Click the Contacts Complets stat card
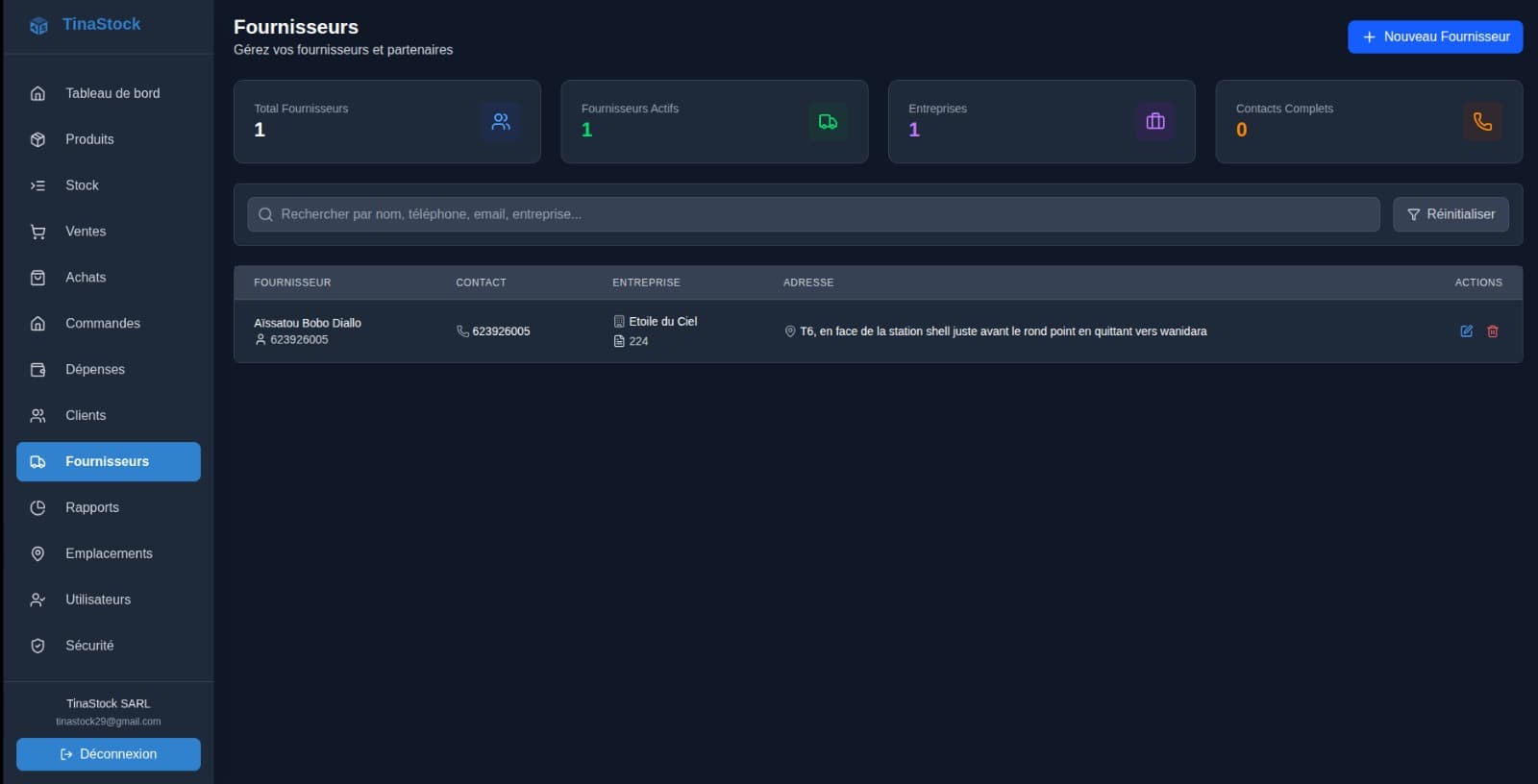 [1369, 122]
